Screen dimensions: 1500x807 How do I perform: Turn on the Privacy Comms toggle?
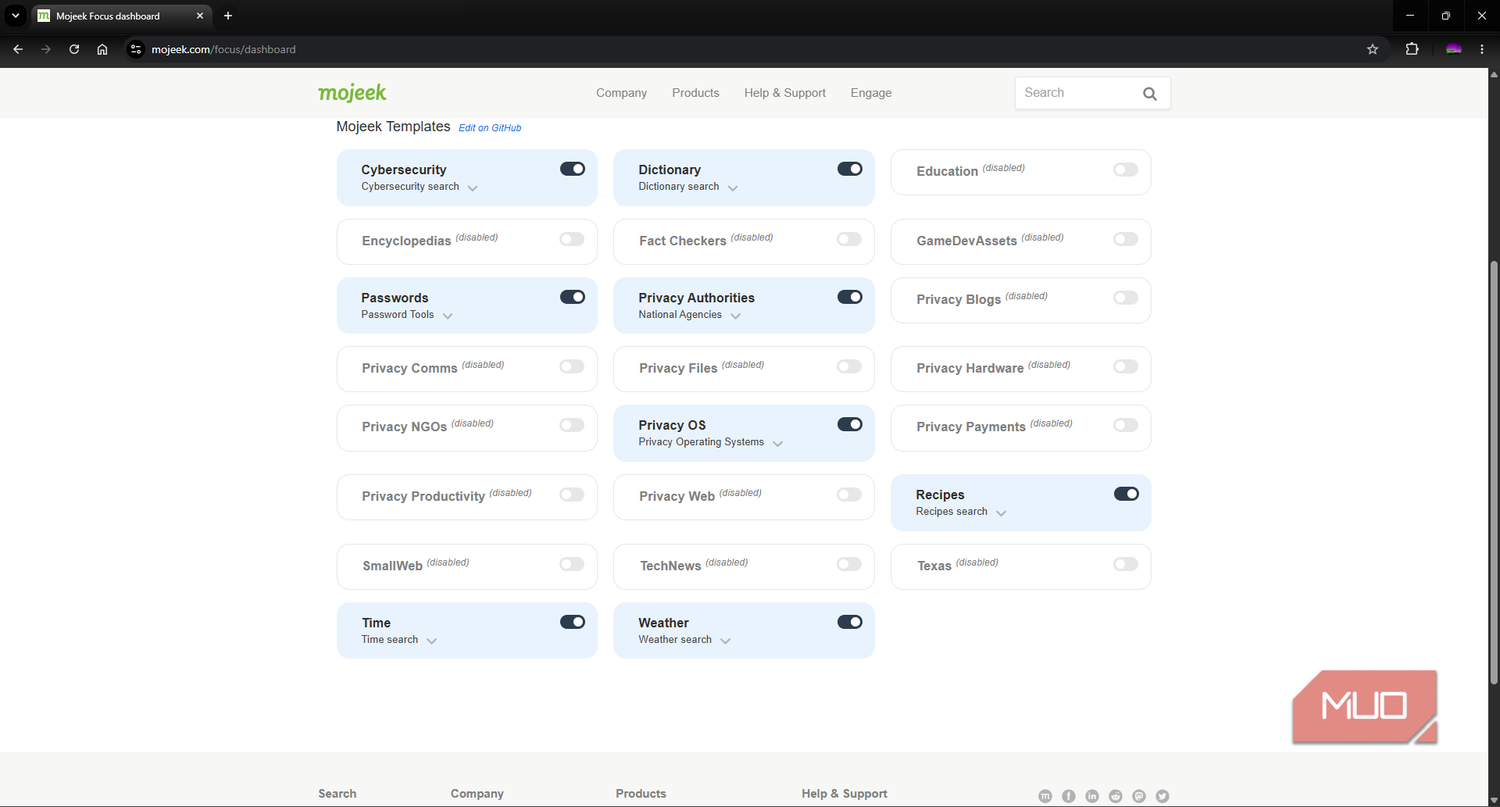click(x=572, y=367)
